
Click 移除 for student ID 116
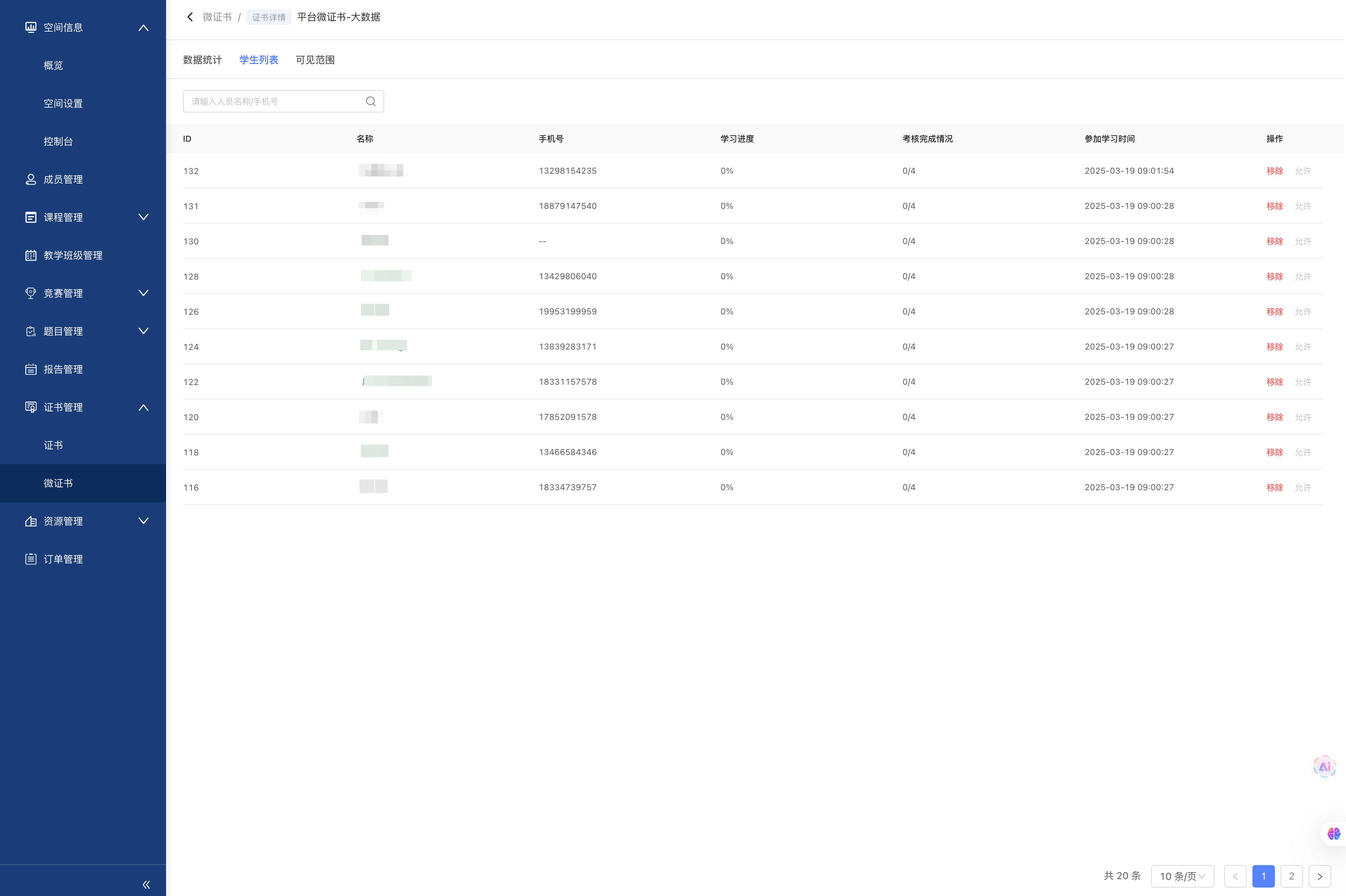pyautogui.click(x=1274, y=487)
